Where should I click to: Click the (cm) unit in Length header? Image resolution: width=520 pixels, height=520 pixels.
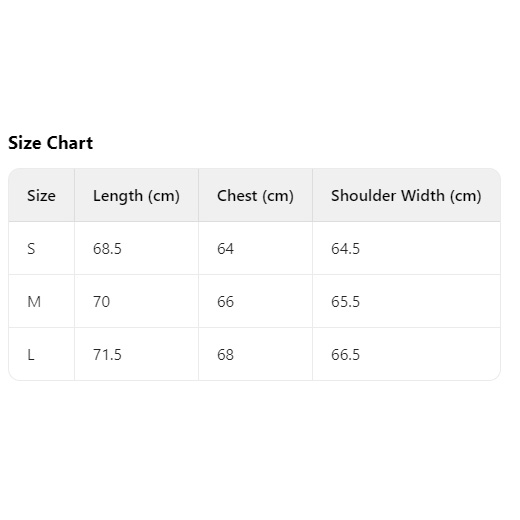[x=164, y=196]
